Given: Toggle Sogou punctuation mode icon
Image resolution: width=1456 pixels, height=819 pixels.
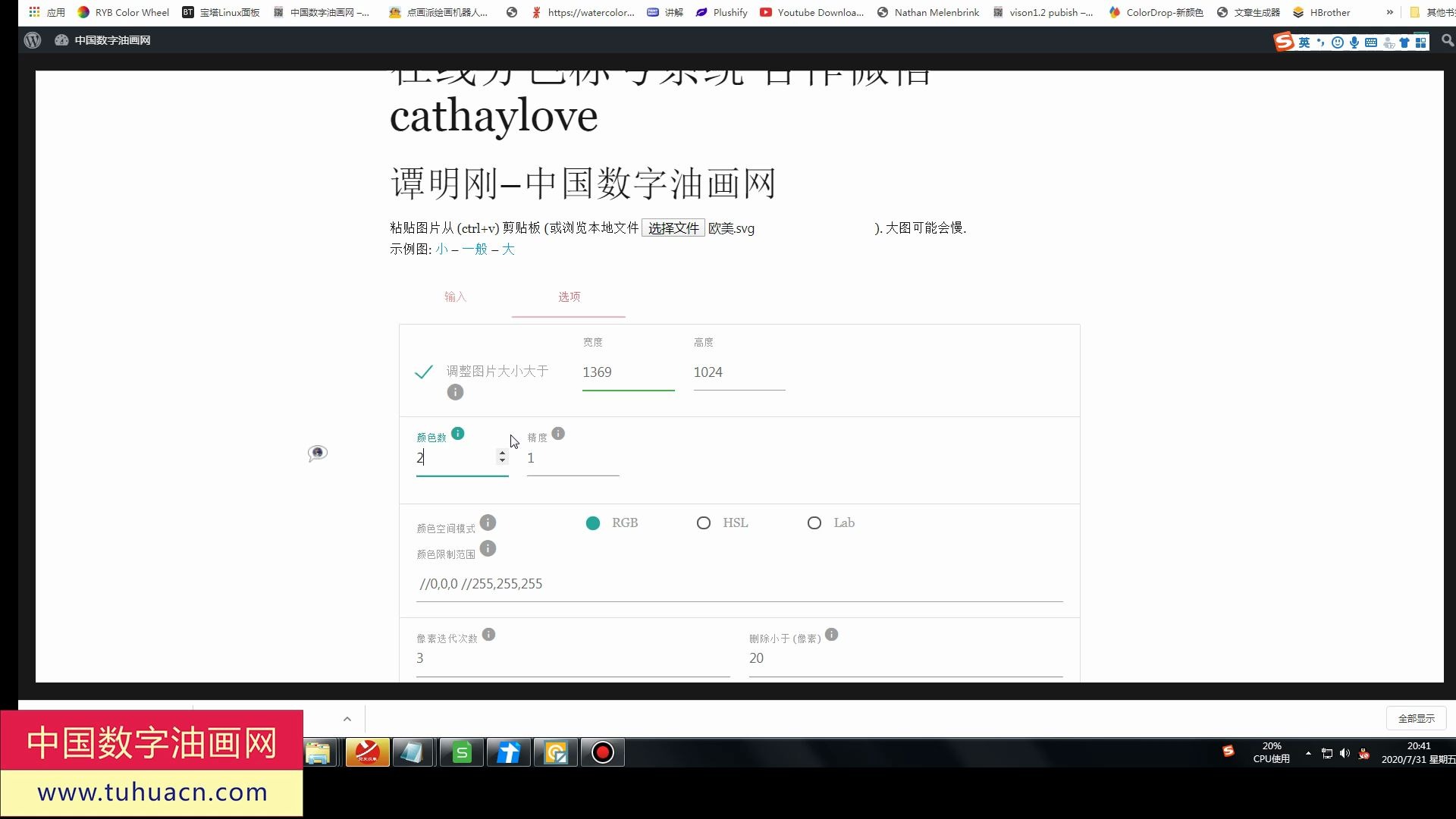Looking at the screenshot, I should 1320,42.
